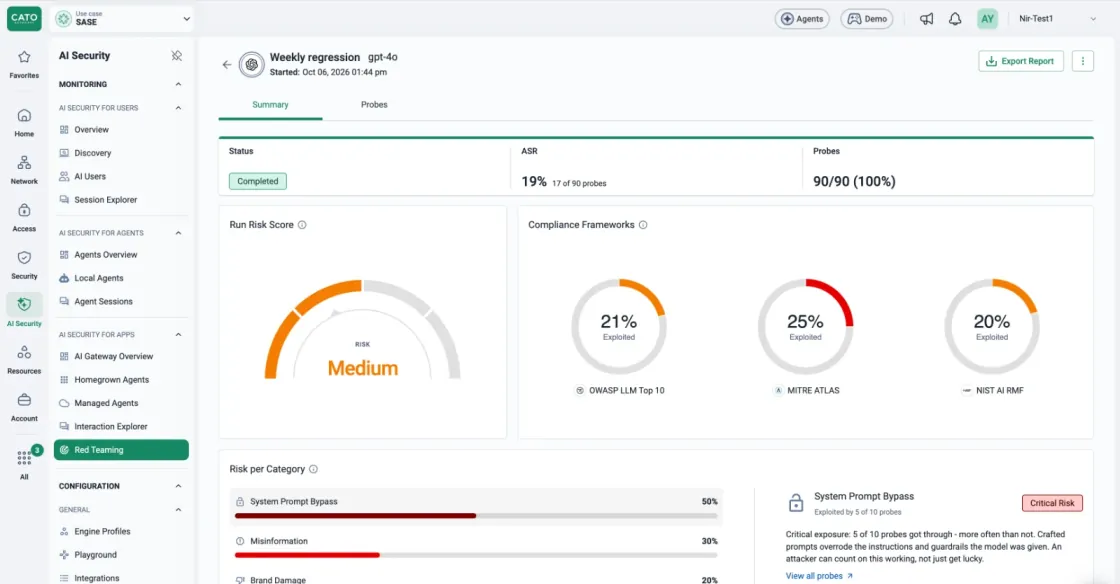Select the Summary tab
The image size is (1120, 584).
point(270,105)
